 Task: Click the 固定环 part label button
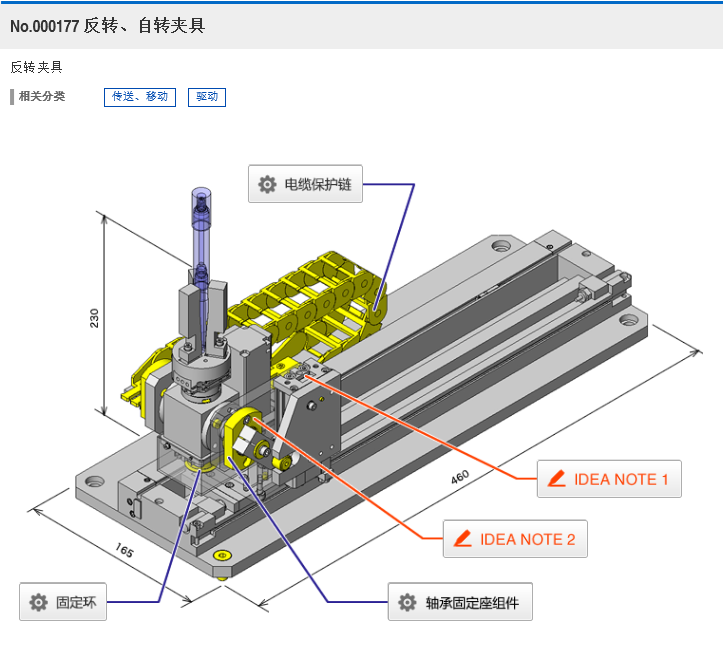(x=63, y=602)
